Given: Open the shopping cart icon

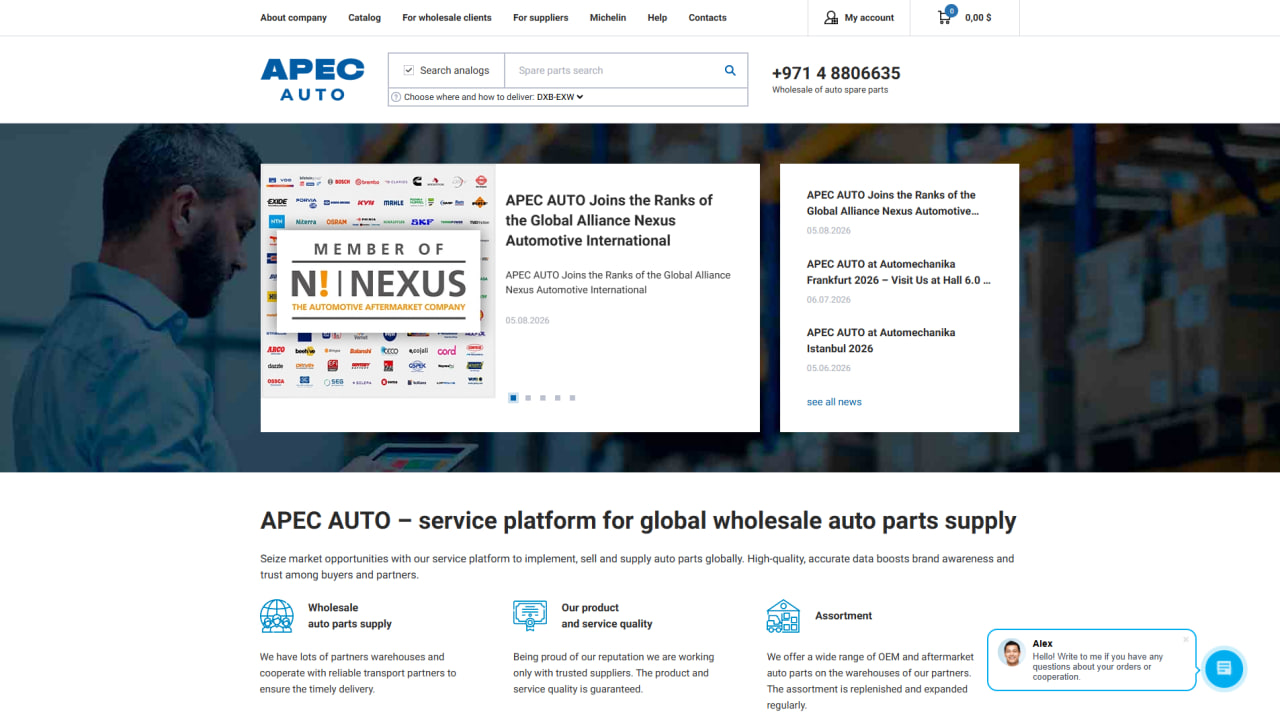Looking at the screenshot, I should pos(945,17).
